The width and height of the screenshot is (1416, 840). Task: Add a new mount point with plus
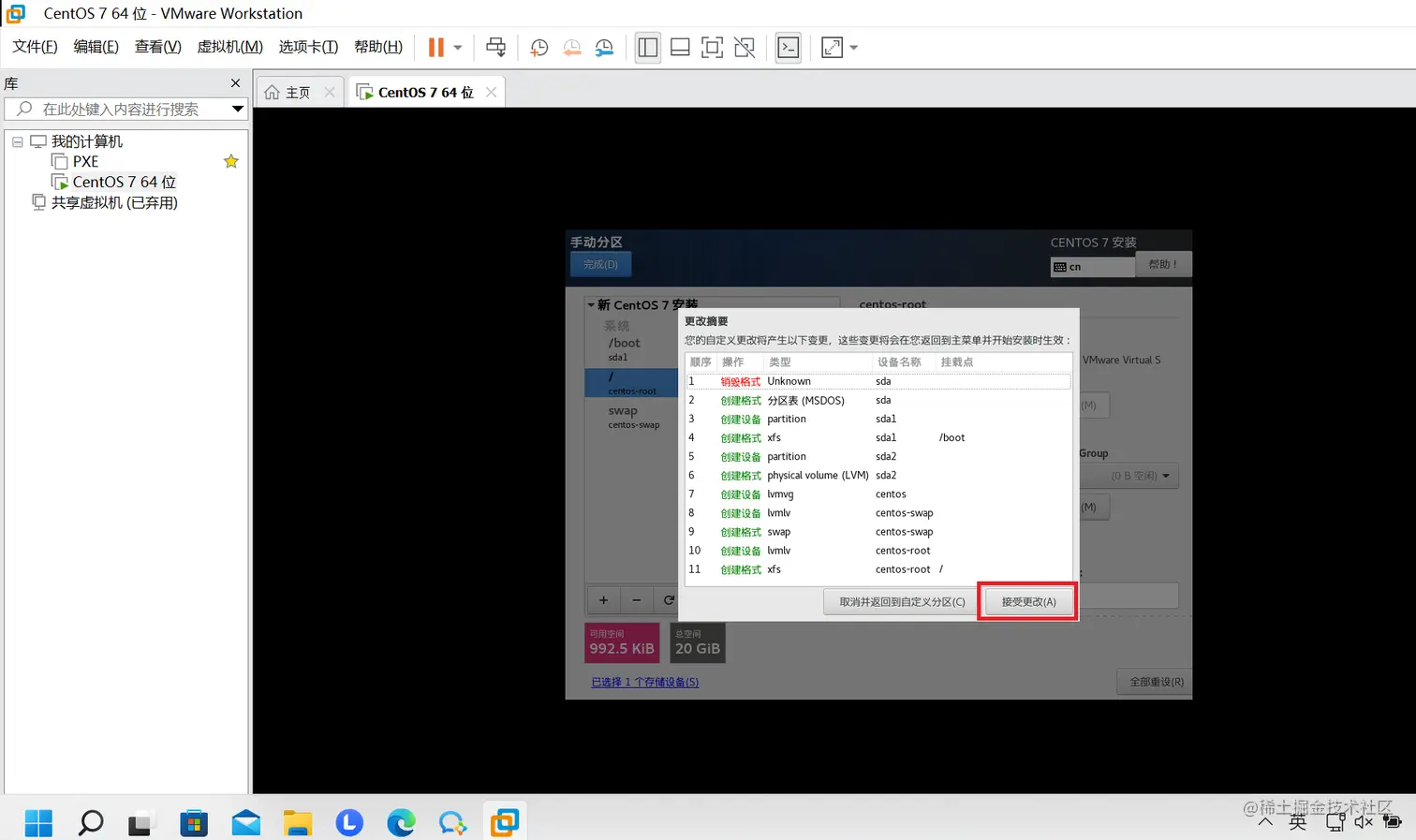(603, 600)
